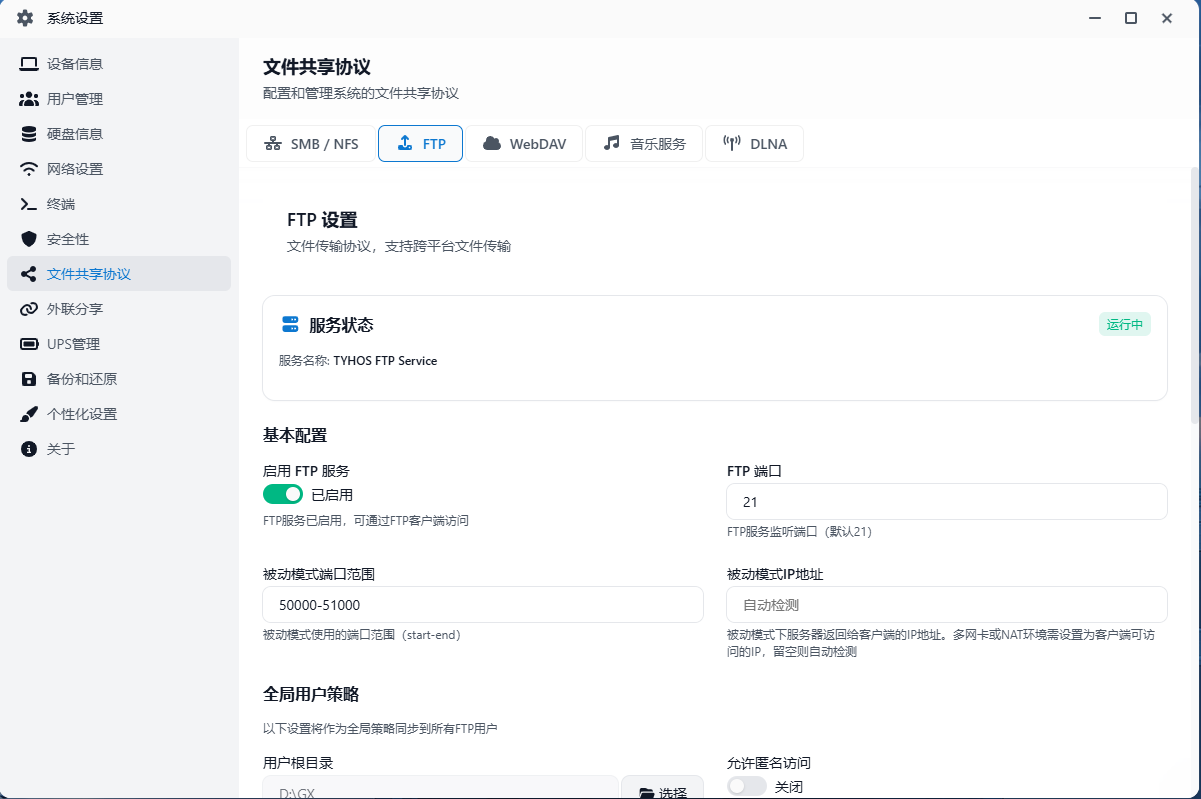This screenshot has height=799, width=1201.
Task: Go to 网络设置 in the sidebar
Action: (119, 169)
